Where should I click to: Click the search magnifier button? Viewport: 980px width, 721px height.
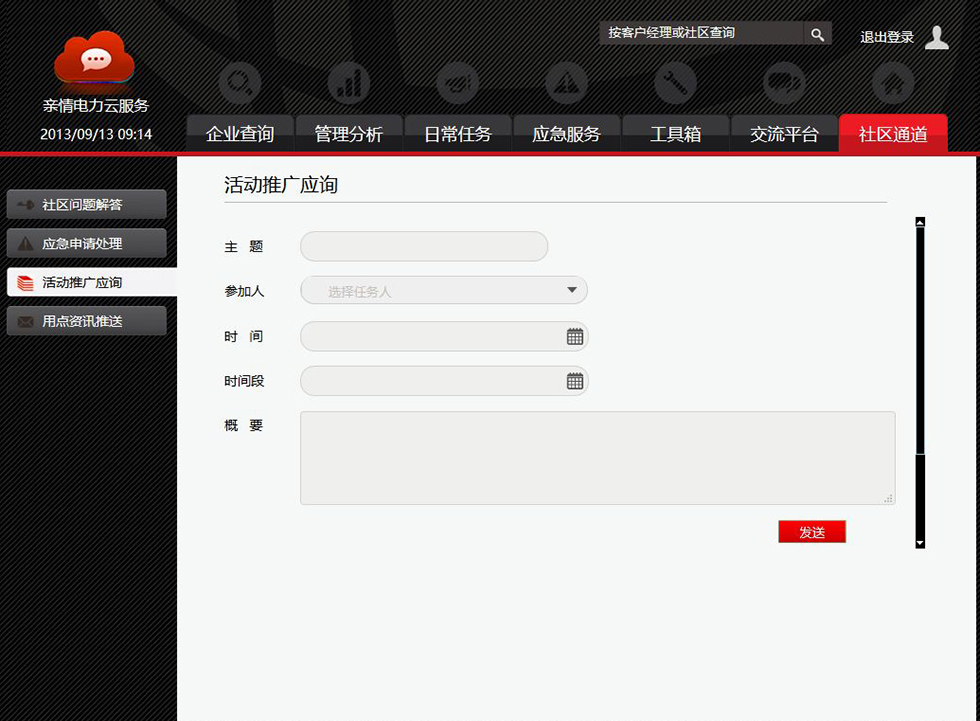(818, 34)
